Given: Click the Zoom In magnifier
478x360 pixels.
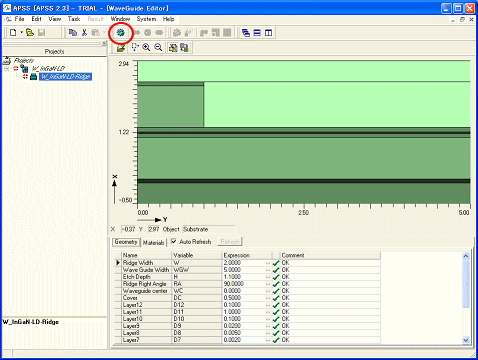Looking at the screenshot, I should tap(146, 48).
